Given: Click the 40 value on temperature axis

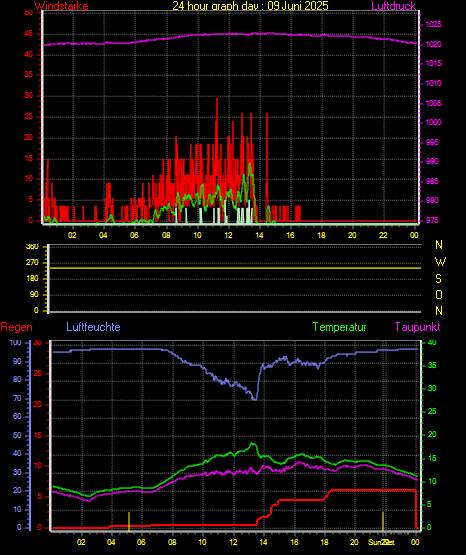Looking at the screenshot, I should (432, 343).
